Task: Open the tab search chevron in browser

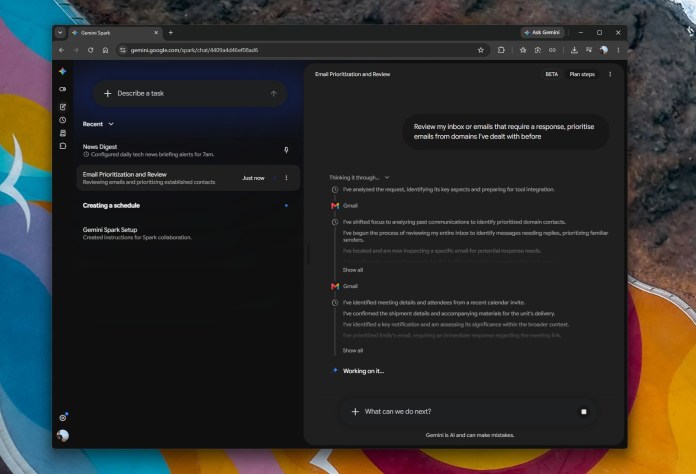Action: [x=60, y=32]
